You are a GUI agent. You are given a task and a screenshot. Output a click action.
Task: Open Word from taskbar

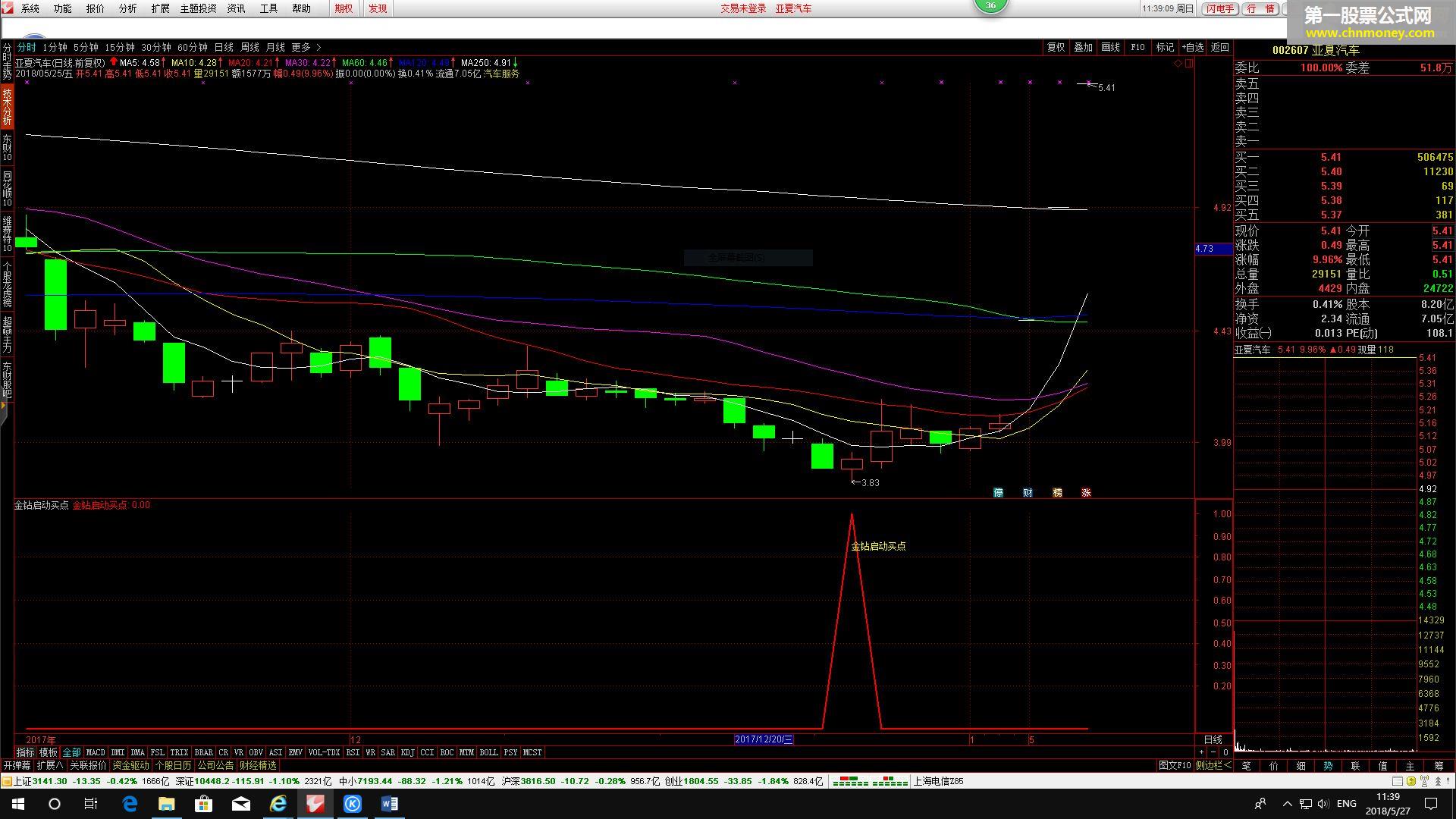click(x=390, y=804)
